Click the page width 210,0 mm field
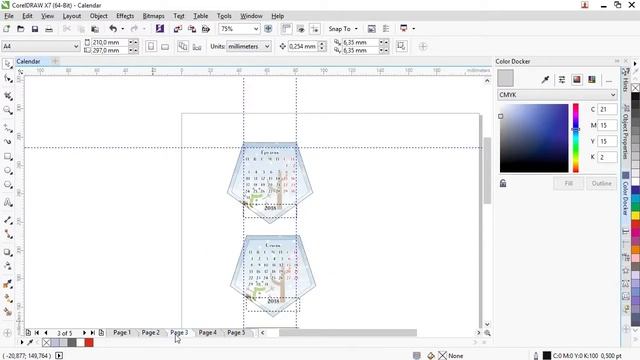 click(109, 42)
